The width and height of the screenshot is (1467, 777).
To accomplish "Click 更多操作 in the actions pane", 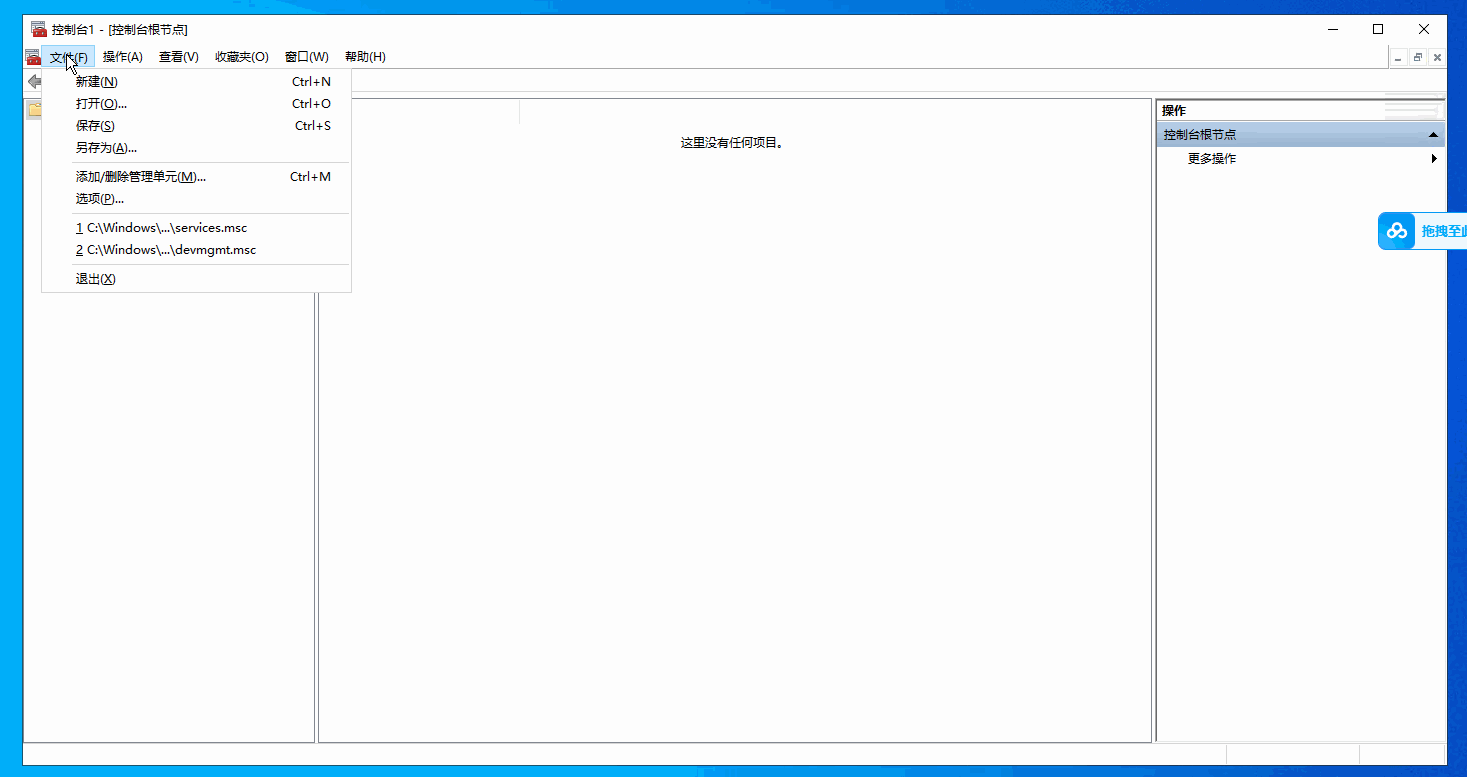I will point(1212,158).
